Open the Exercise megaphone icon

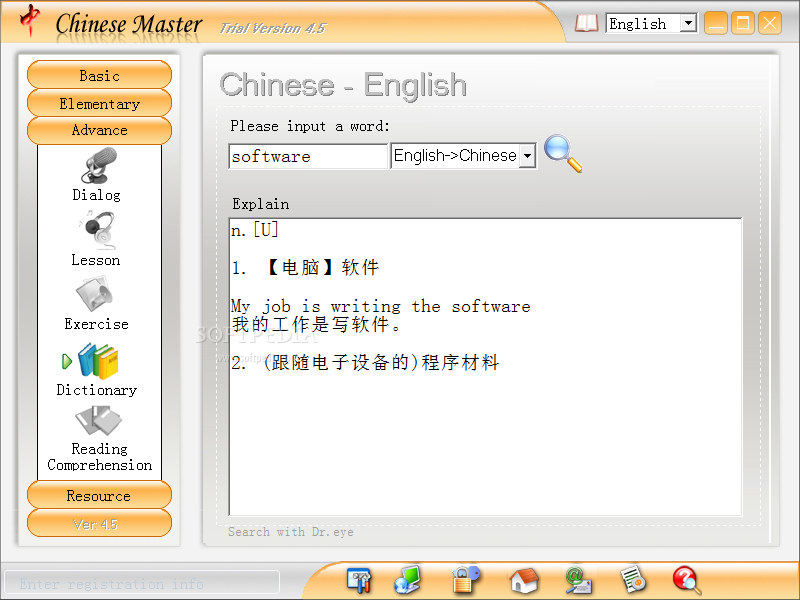(95, 294)
